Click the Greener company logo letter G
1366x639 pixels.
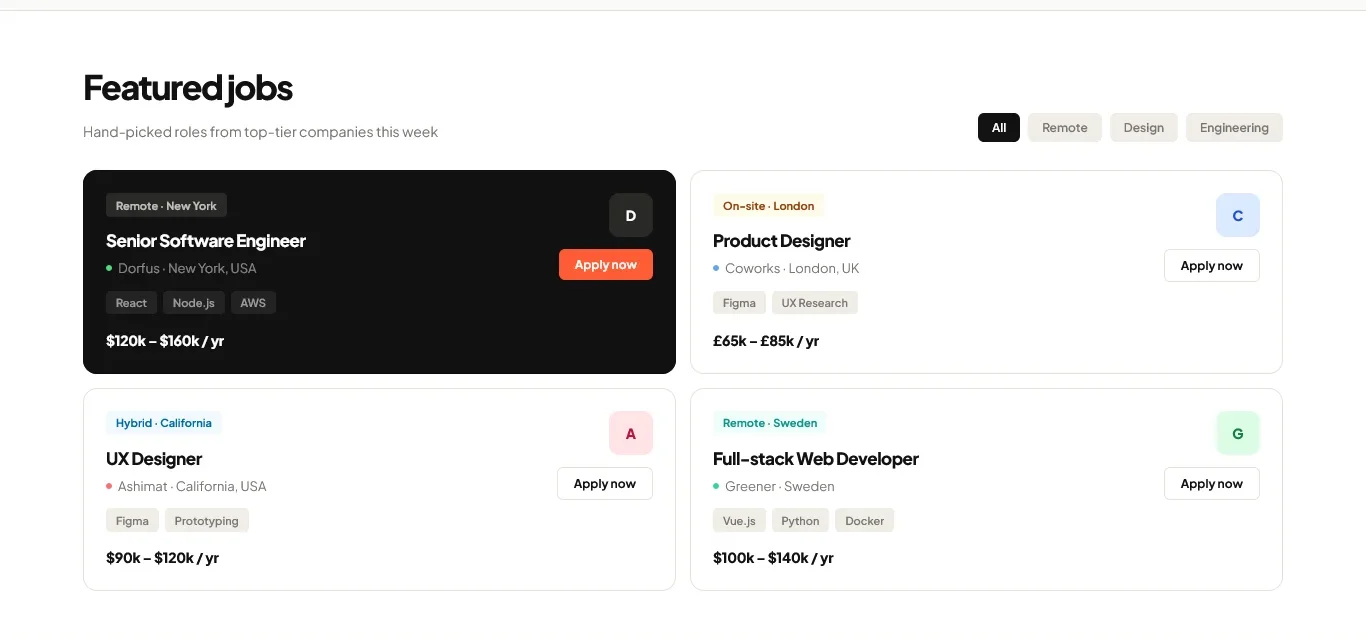1237,433
